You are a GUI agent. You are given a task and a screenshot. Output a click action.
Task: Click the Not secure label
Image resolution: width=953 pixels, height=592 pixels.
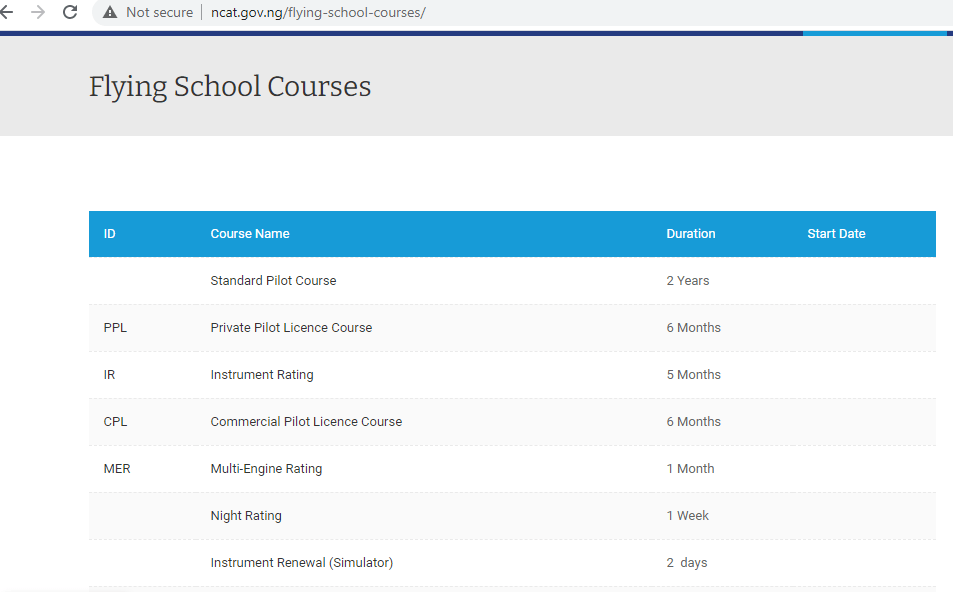tap(159, 12)
